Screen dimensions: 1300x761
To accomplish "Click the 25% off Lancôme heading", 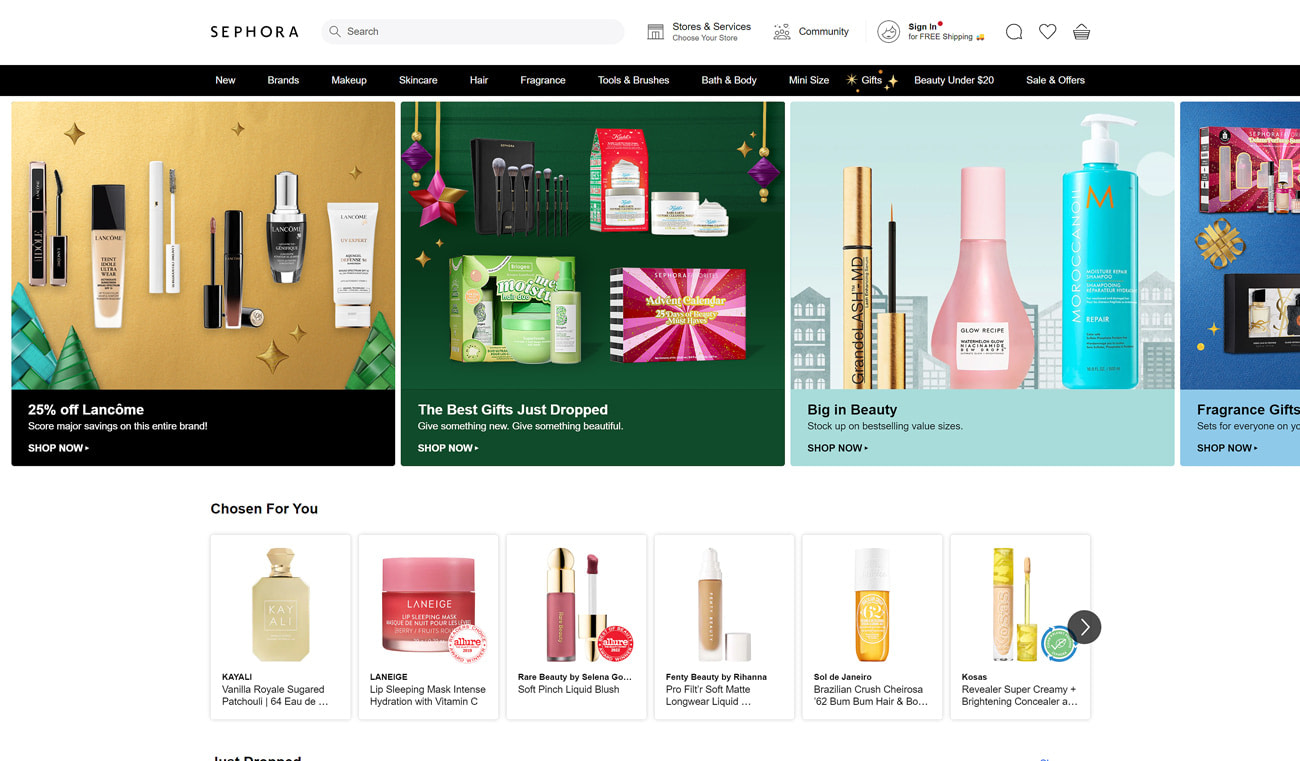I will pyautogui.click(x=86, y=410).
